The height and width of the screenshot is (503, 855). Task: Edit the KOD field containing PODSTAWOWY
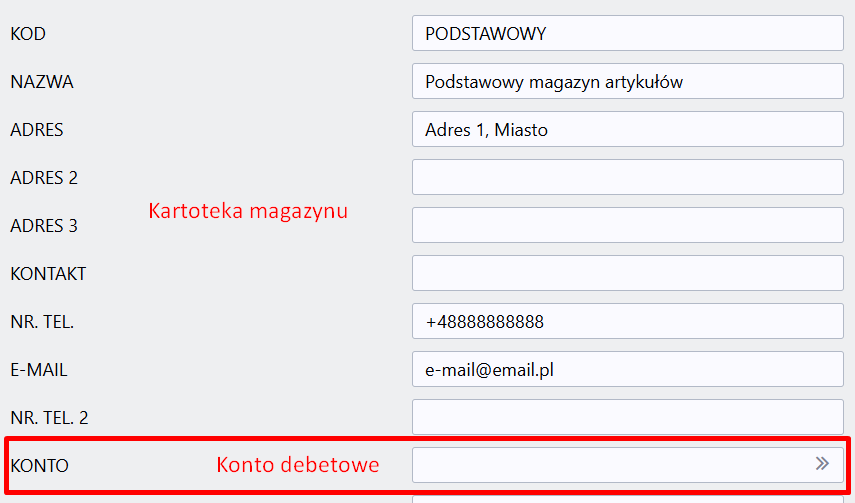[628, 33]
